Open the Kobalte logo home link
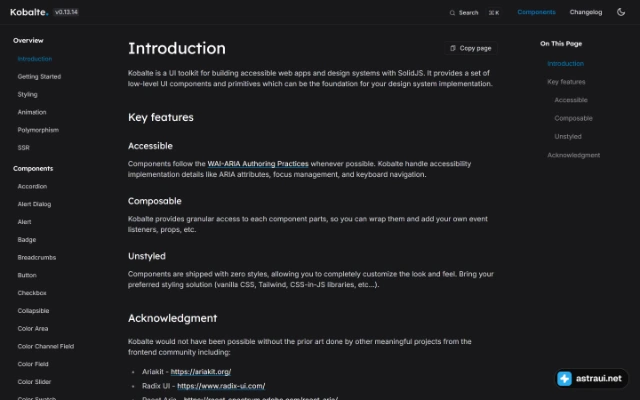This screenshot has width=640, height=400. pyautogui.click(x=29, y=12)
